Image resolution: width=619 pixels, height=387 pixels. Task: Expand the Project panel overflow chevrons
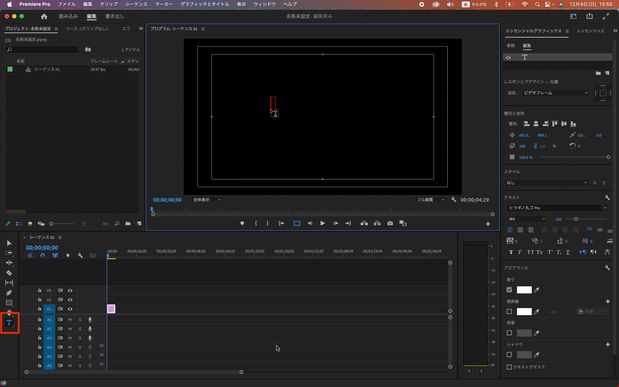click(141, 28)
